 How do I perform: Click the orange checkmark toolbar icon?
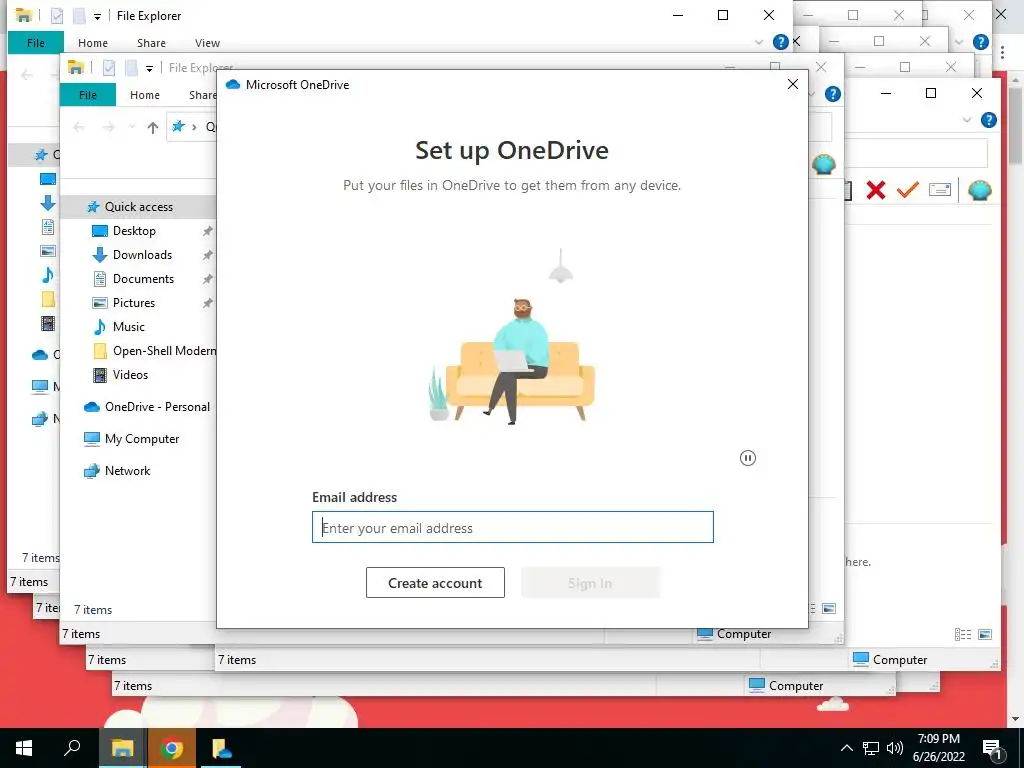(x=908, y=190)
